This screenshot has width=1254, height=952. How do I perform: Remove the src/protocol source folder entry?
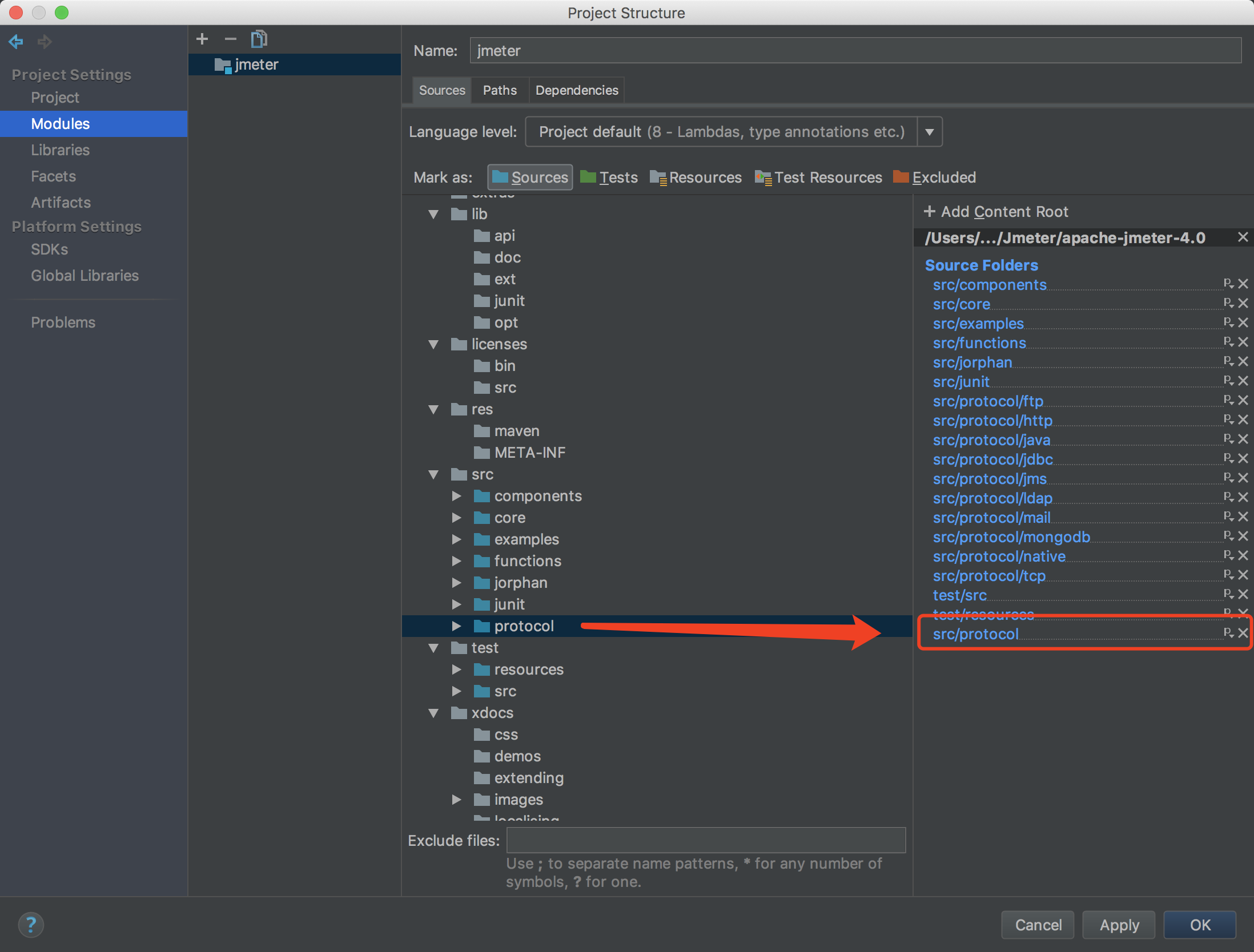point(1243,633)
